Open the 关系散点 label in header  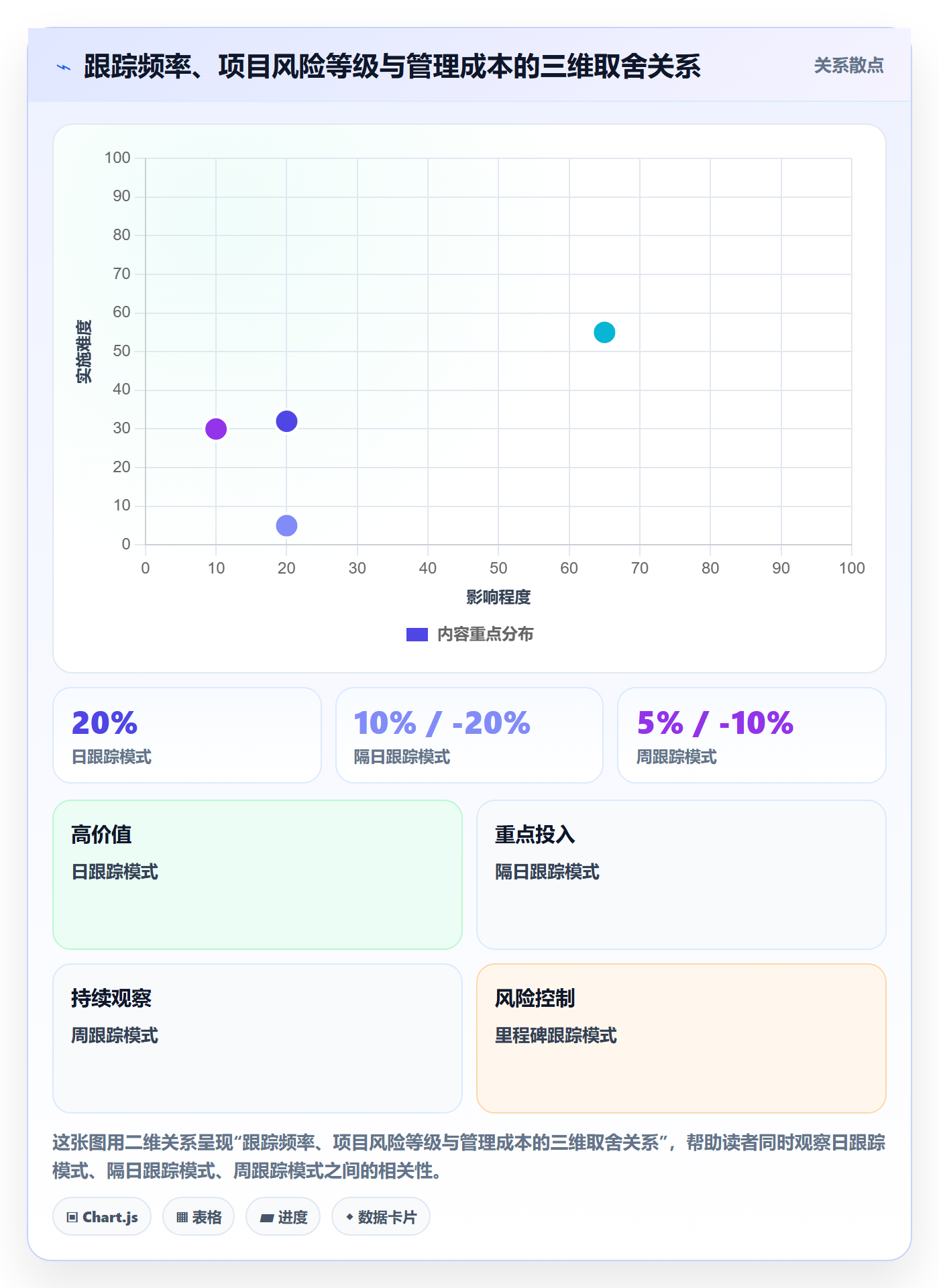(848, 66)
